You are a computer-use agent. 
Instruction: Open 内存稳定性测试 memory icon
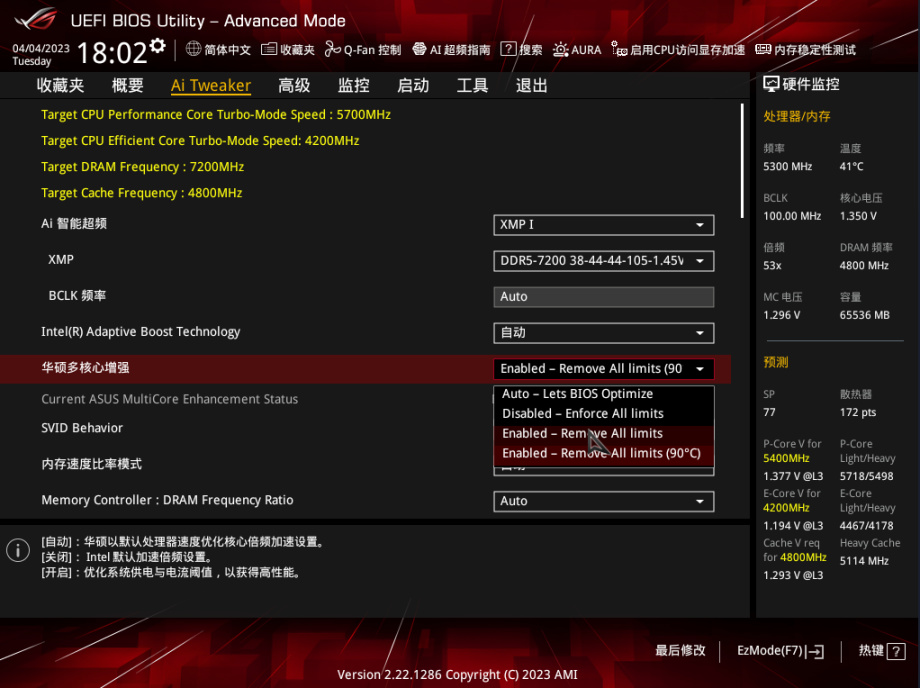point(763,49)
